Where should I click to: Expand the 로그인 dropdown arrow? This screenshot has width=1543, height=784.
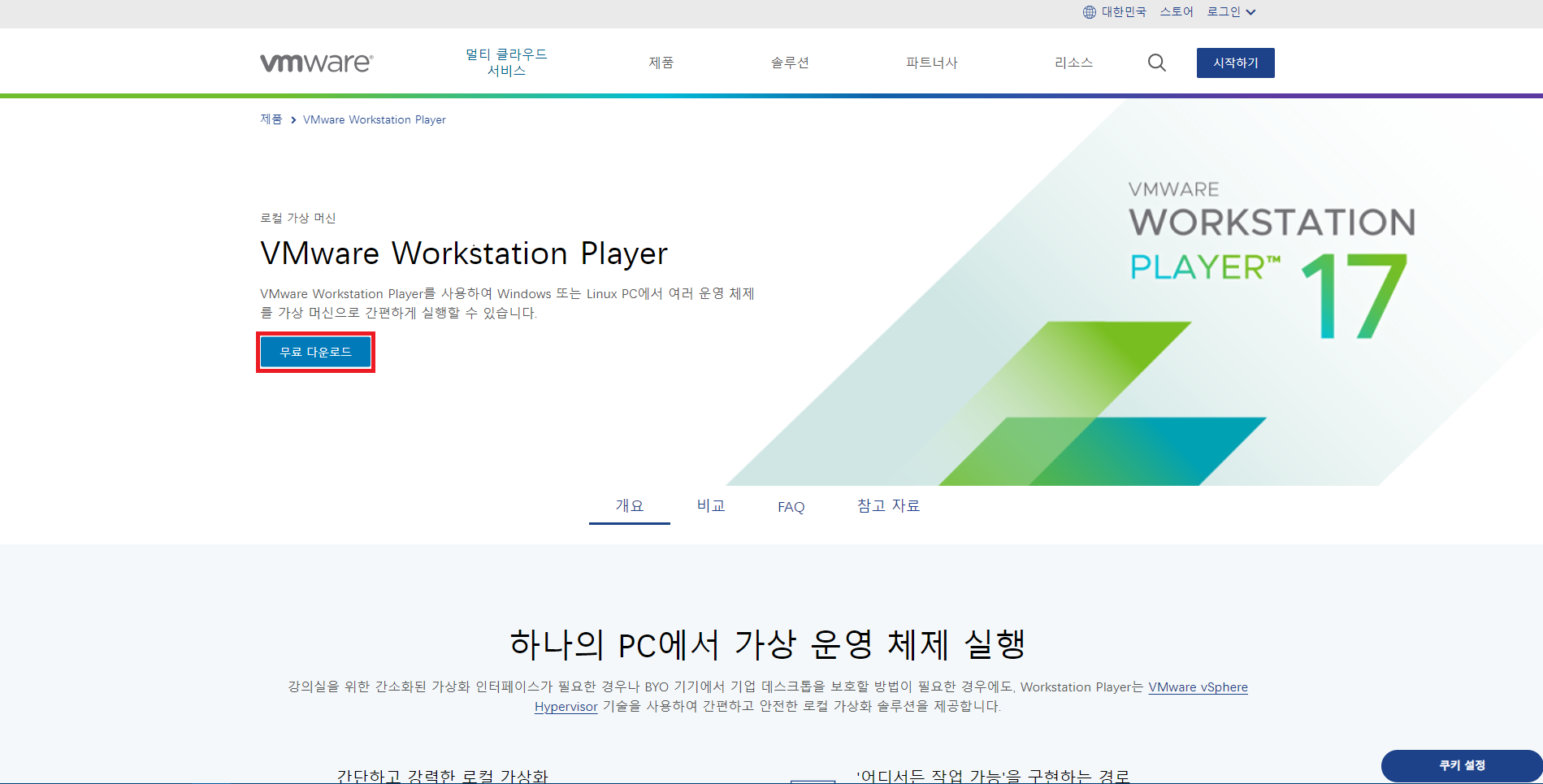(1250, 12)
